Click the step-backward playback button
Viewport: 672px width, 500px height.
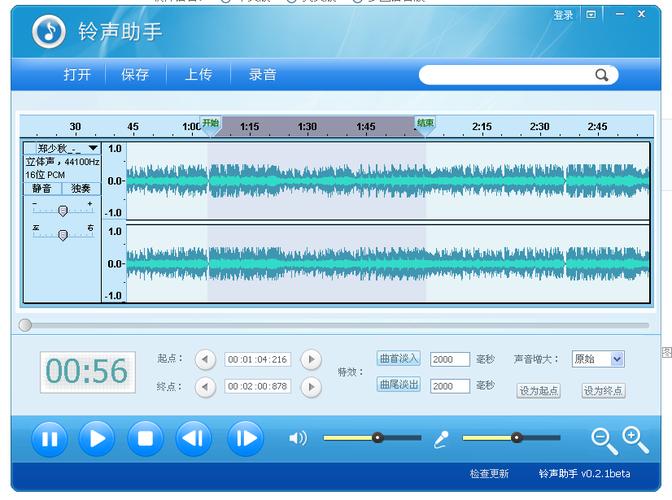coord(193,439)
